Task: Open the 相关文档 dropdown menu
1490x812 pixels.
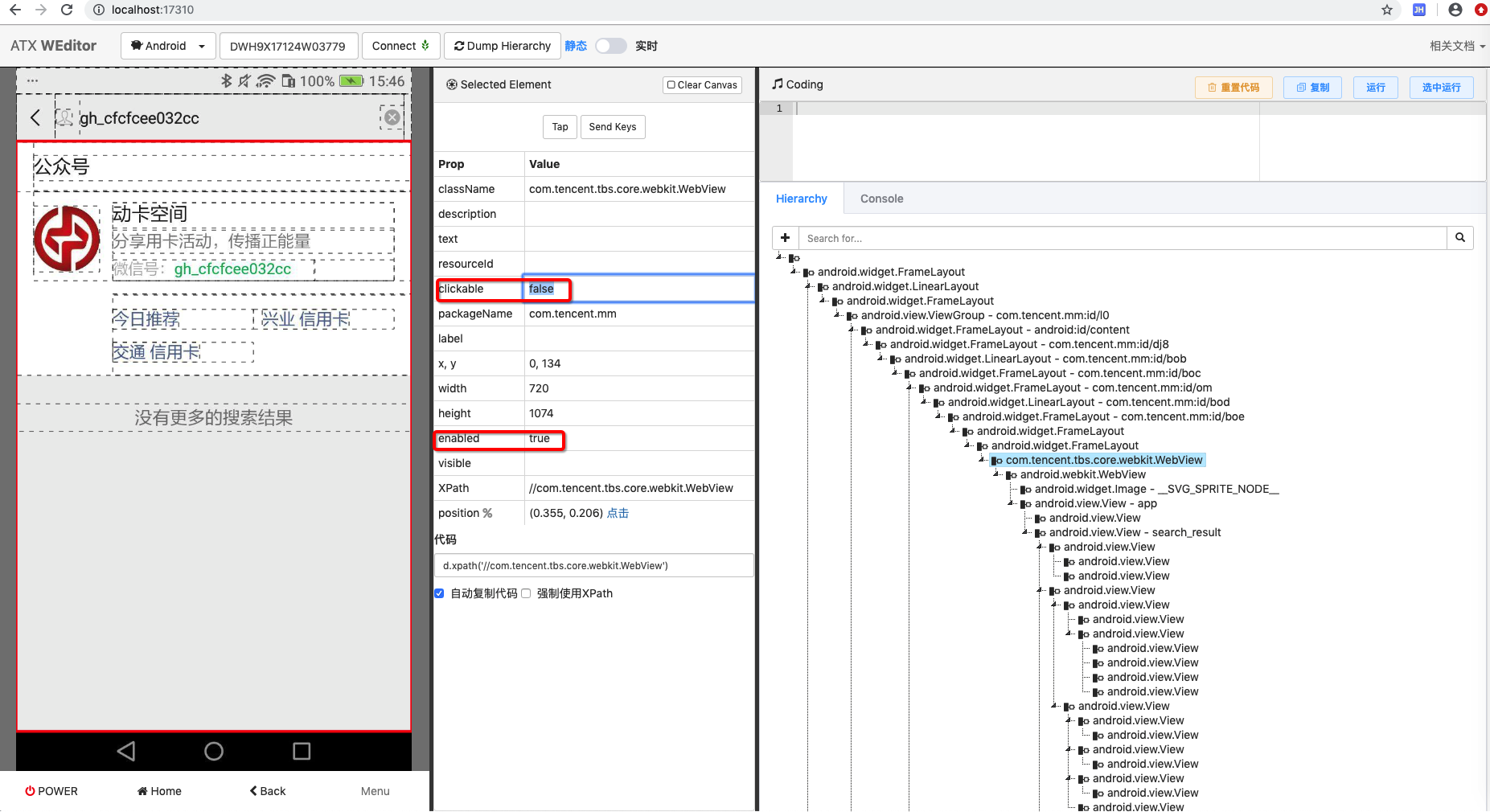Action: [x=1457, y=46]
